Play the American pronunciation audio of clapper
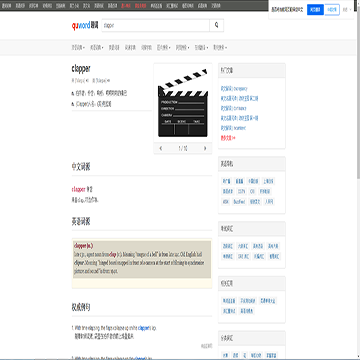The image size is (360, 360). (109, 80)
